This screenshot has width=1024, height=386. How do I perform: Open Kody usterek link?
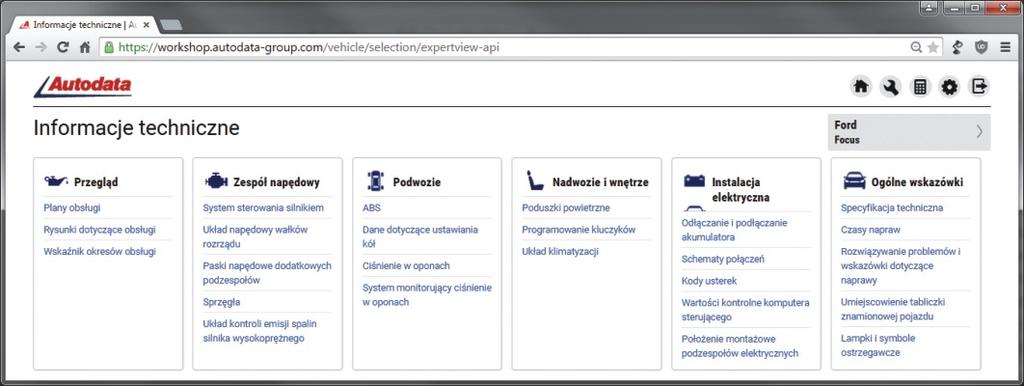pyautogui.click(x=709, y=281)
